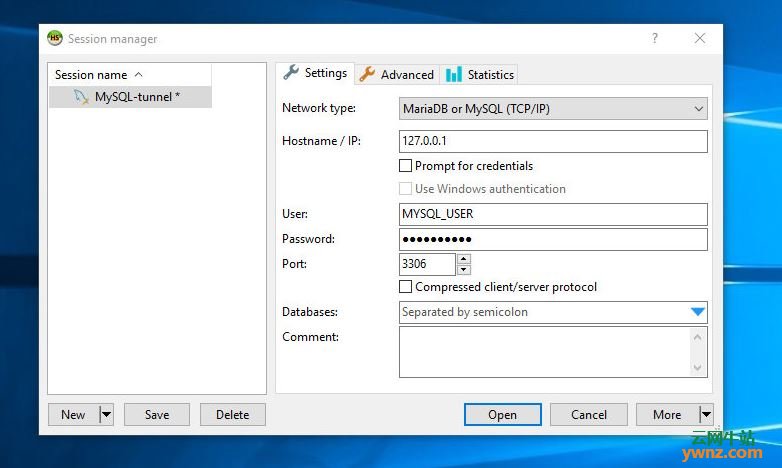
Task: Click the 'Hostname / IP:' label
Action: point(321,141)
